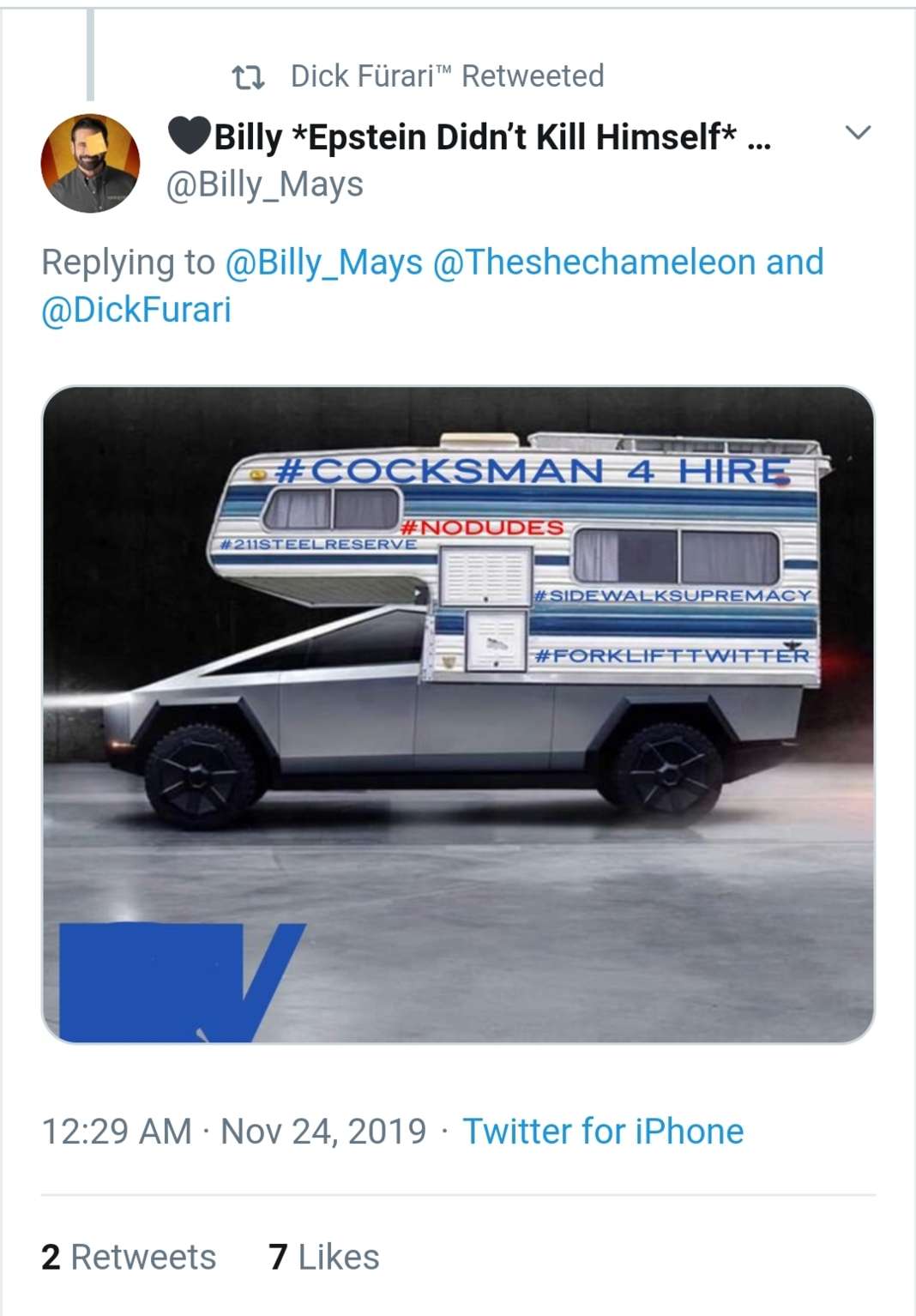Click the black heart emoji in display name
This screenshot has height=1316, width=916.
click(189, 136)
